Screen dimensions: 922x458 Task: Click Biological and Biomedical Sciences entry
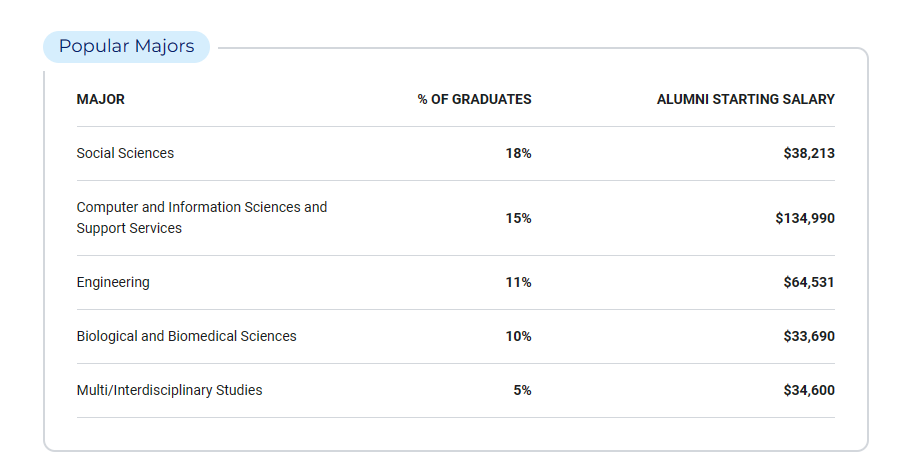(x=186, y=336)
